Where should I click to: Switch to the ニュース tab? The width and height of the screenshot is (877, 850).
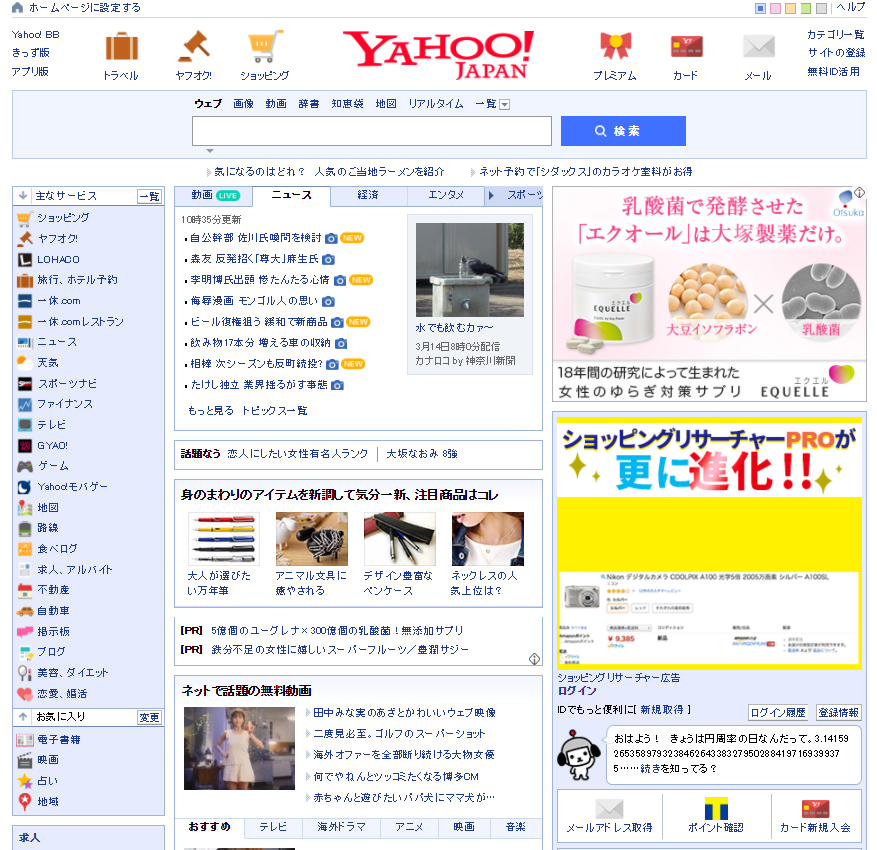click(x=291, y=195)
